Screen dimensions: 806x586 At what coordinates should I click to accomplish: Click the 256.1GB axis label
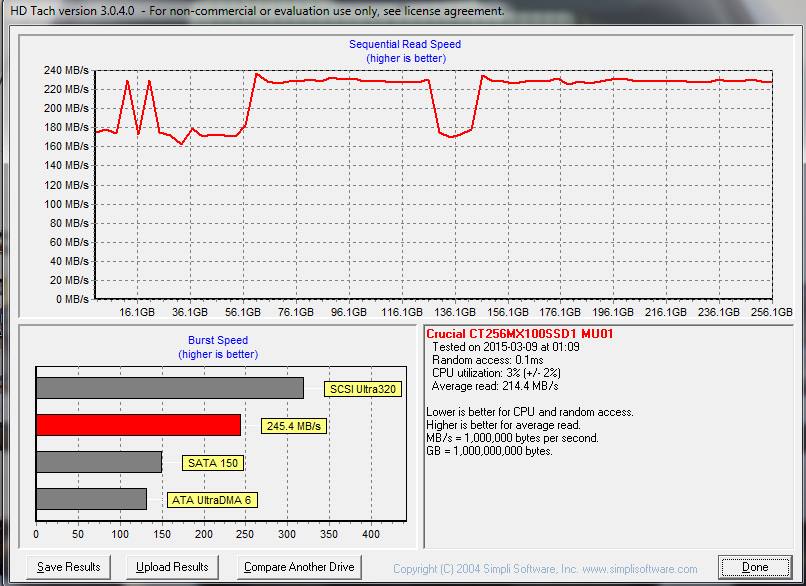pyautogui.click(x=772, y=312)
